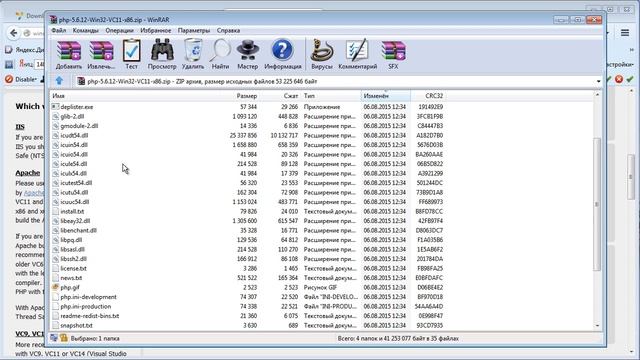Select the file icuio54.dll
The height and width of the screenshot is (360, 640).
(x=74, y=154)
